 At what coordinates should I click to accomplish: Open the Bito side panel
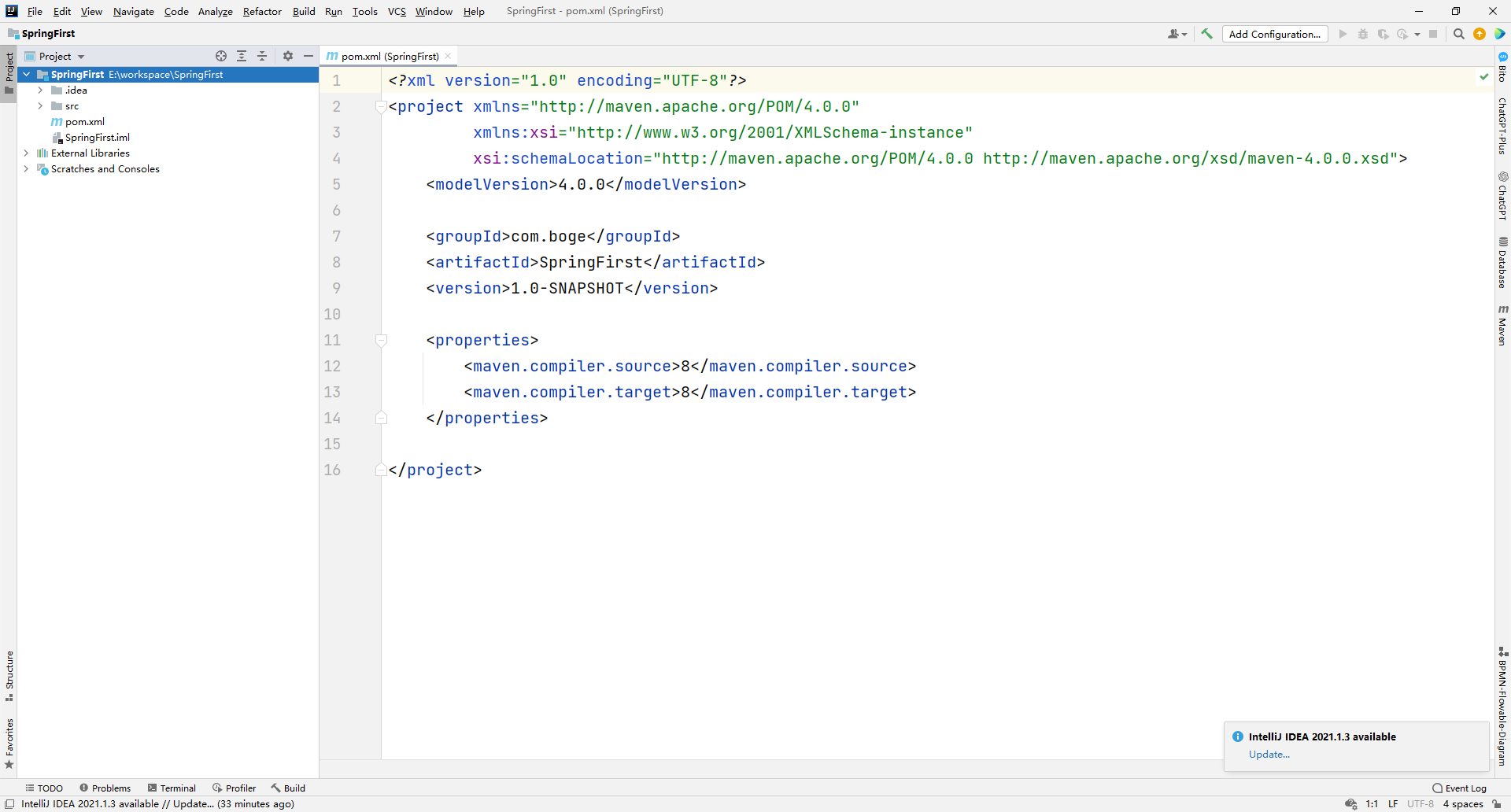coord(1502,67)
